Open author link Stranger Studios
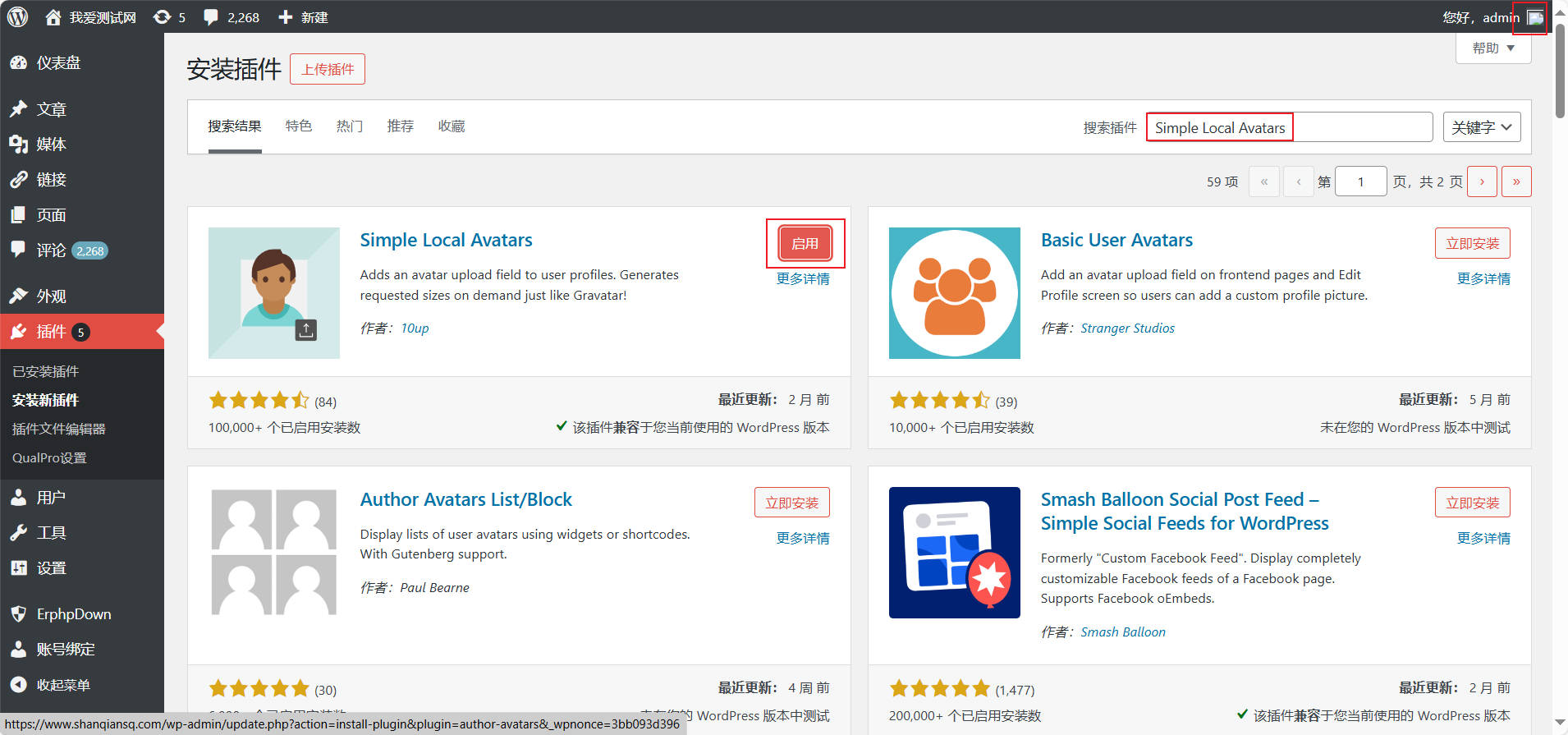This screenshot has height=735, width=1568. 1127,328
